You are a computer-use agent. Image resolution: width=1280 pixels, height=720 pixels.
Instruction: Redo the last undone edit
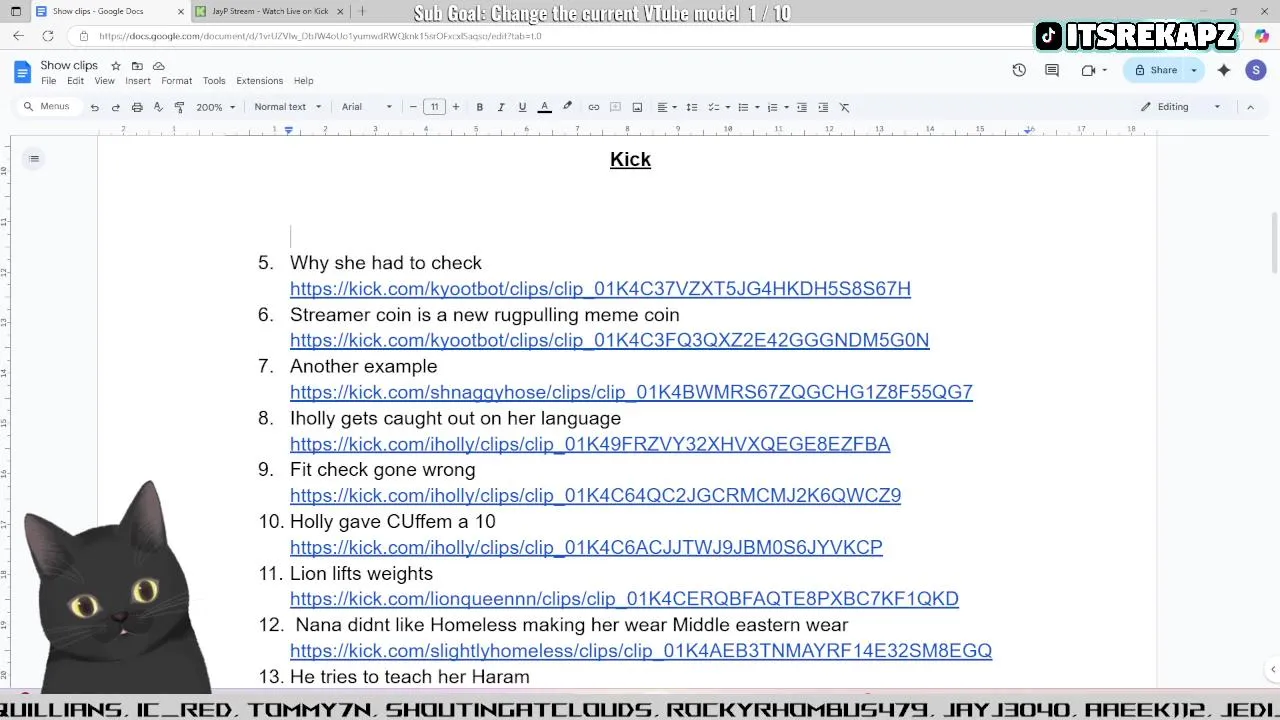coord(116,107)
